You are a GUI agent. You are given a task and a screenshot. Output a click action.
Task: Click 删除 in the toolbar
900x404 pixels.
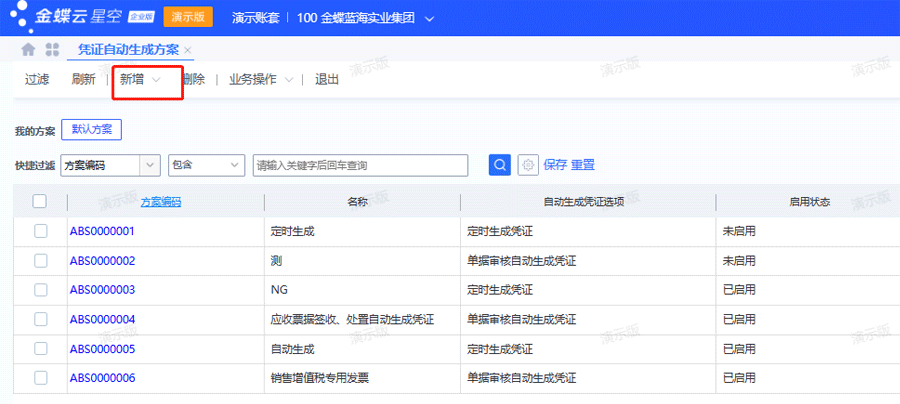194,80
